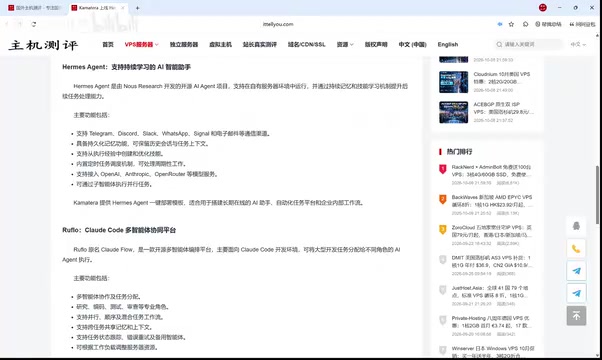Screen dimensions: 602x360
Task: Open the Private-Hosting VPS ranking link
Action: click(491, 322)
